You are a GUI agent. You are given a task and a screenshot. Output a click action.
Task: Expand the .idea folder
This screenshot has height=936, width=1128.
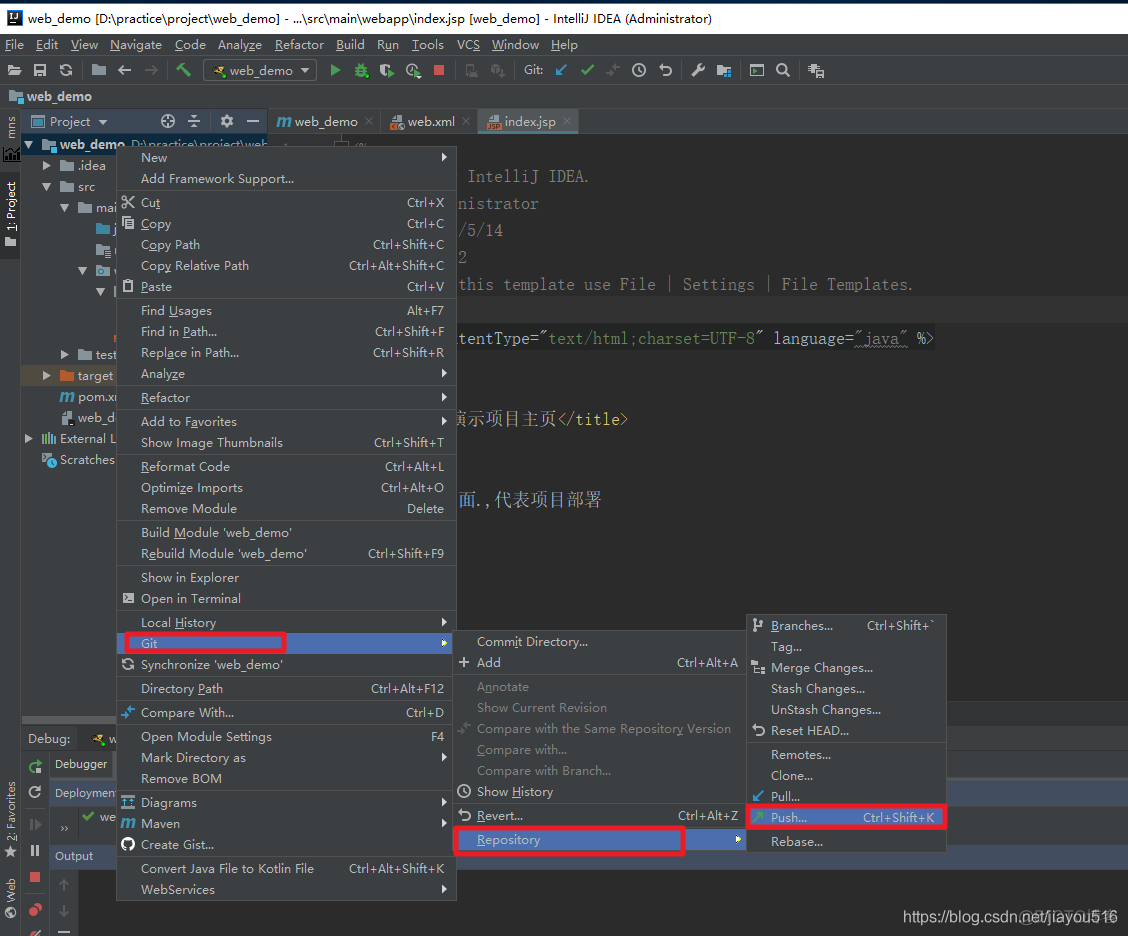(x=47, y=165)
